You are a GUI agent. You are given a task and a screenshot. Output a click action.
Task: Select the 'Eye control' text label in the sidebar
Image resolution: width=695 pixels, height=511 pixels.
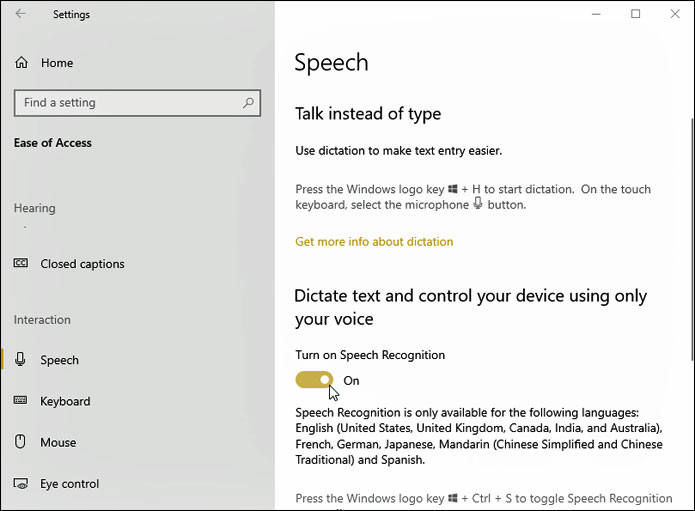pos(69,484)
